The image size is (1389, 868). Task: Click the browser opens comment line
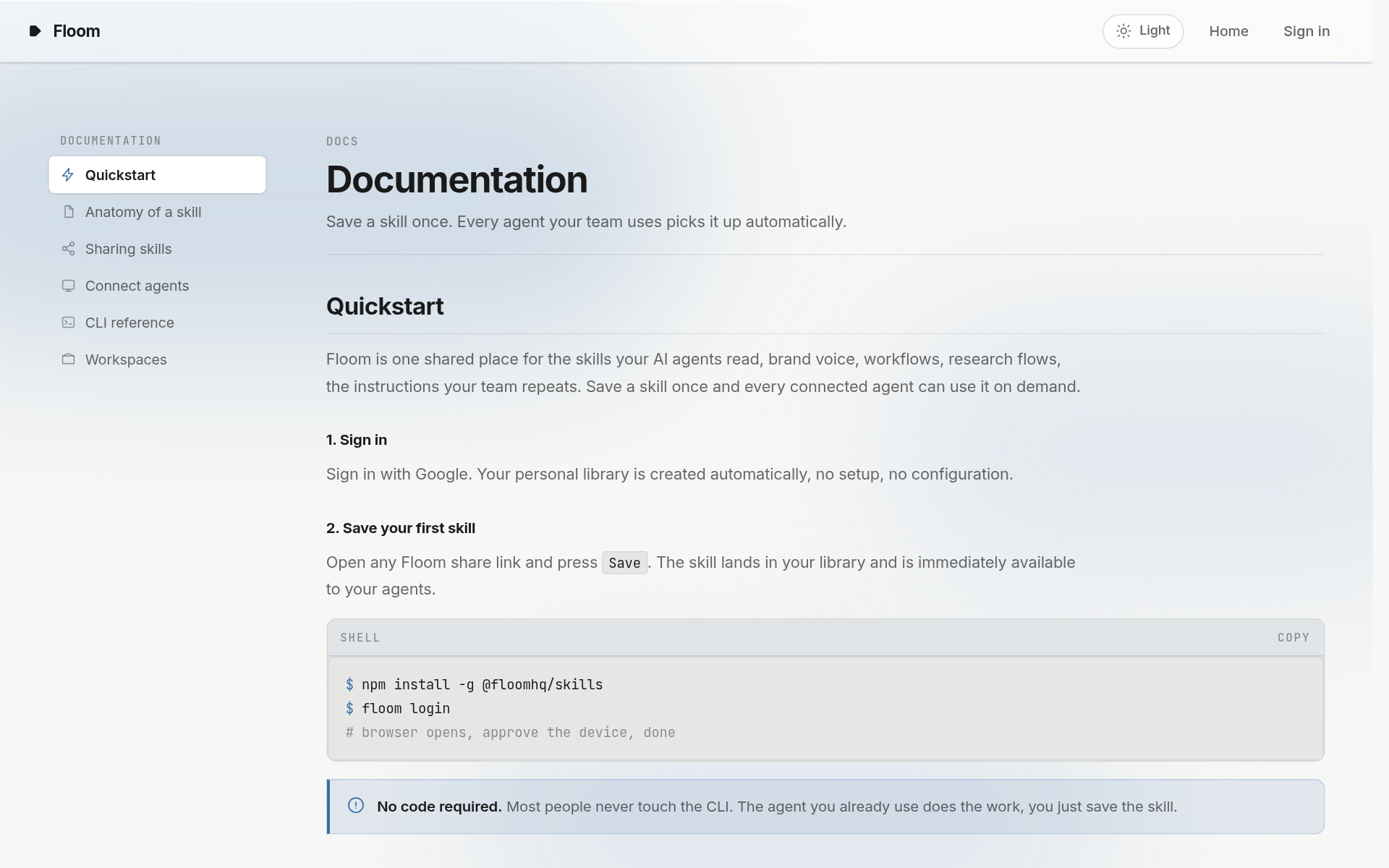click(510, 732)
